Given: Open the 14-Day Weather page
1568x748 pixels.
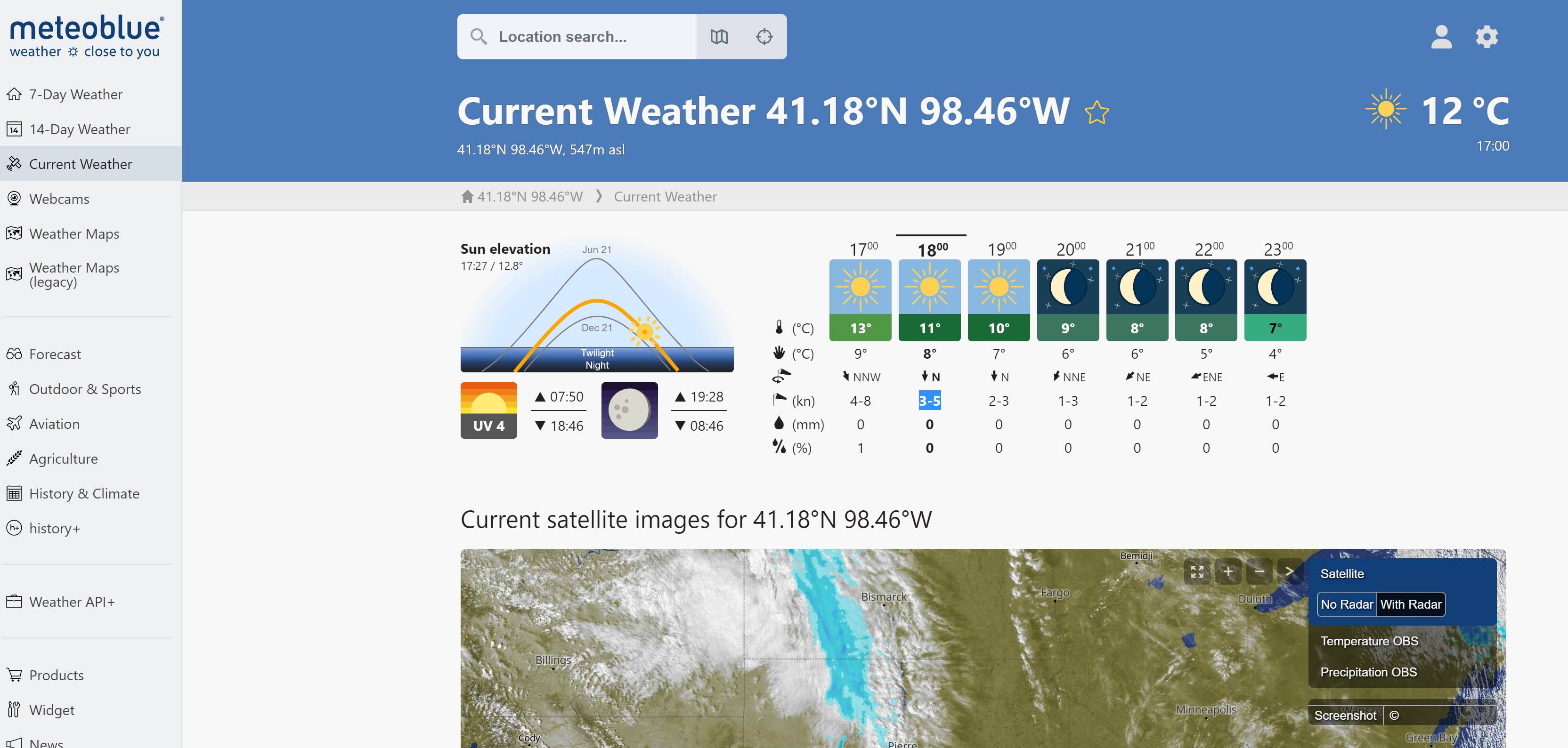Looking at the screenshot, I should [x=79, y=129].
